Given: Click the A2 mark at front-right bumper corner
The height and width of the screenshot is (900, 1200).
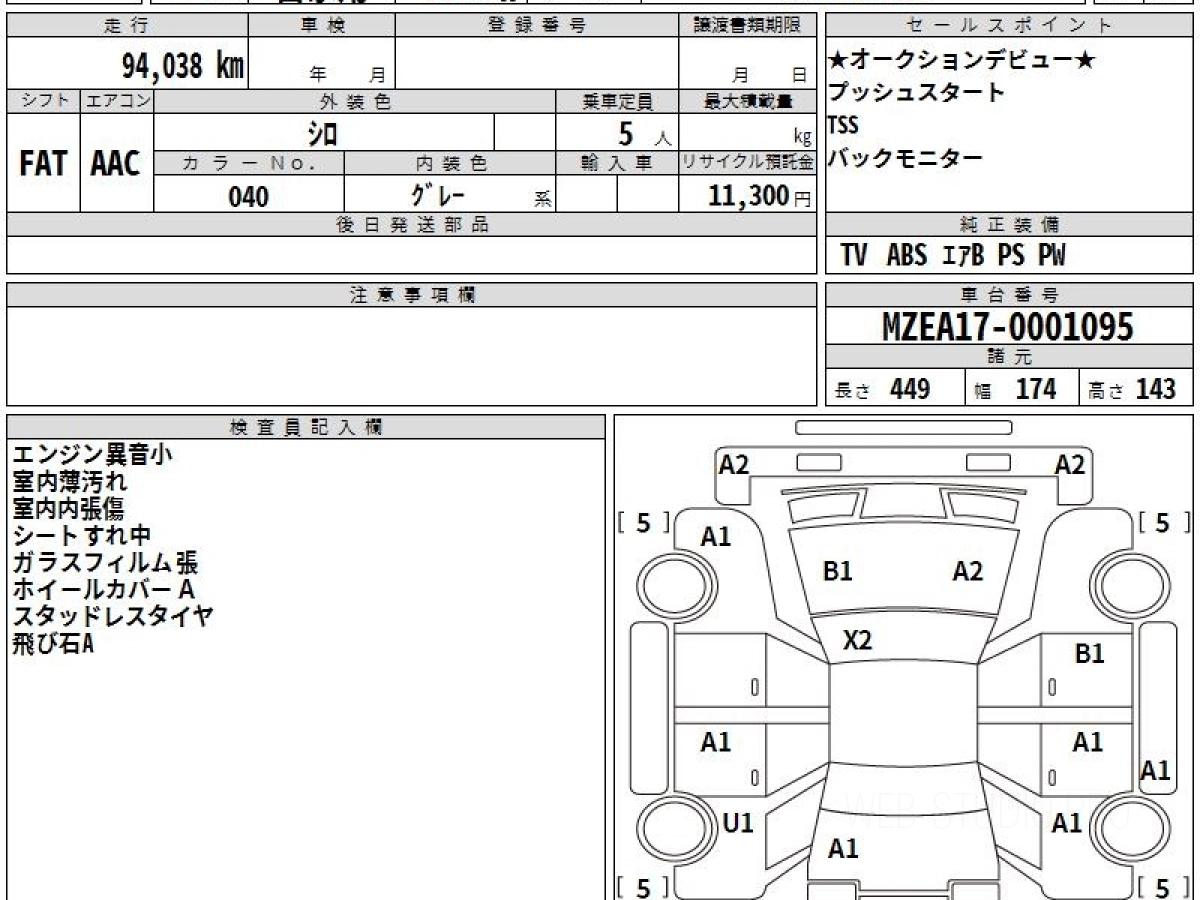Looking at the screenshot, I should (1069, 464).
